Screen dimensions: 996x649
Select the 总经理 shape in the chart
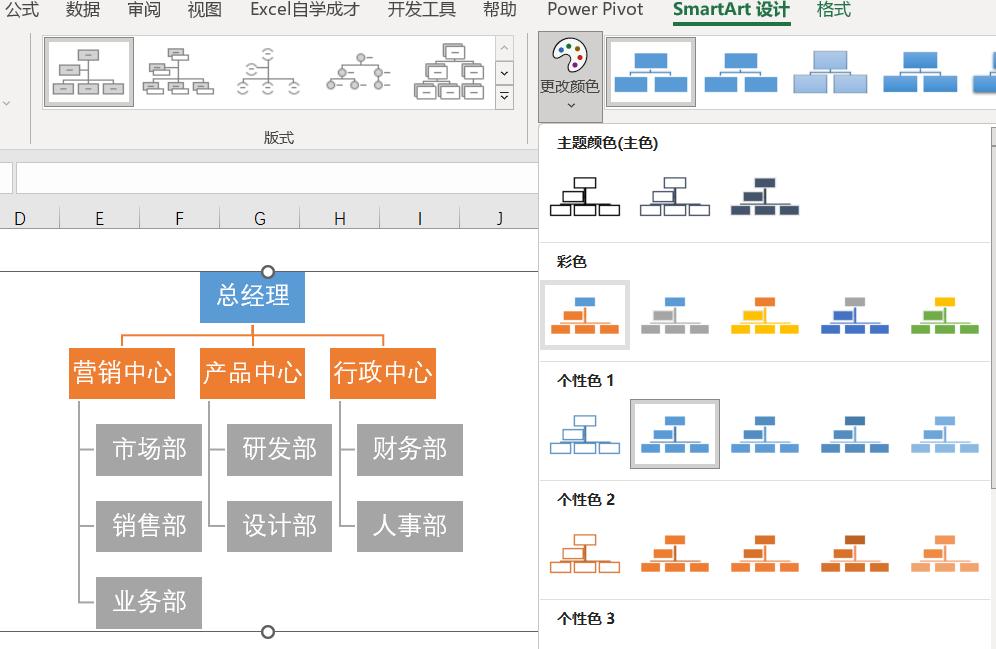[x=252, y=296]
